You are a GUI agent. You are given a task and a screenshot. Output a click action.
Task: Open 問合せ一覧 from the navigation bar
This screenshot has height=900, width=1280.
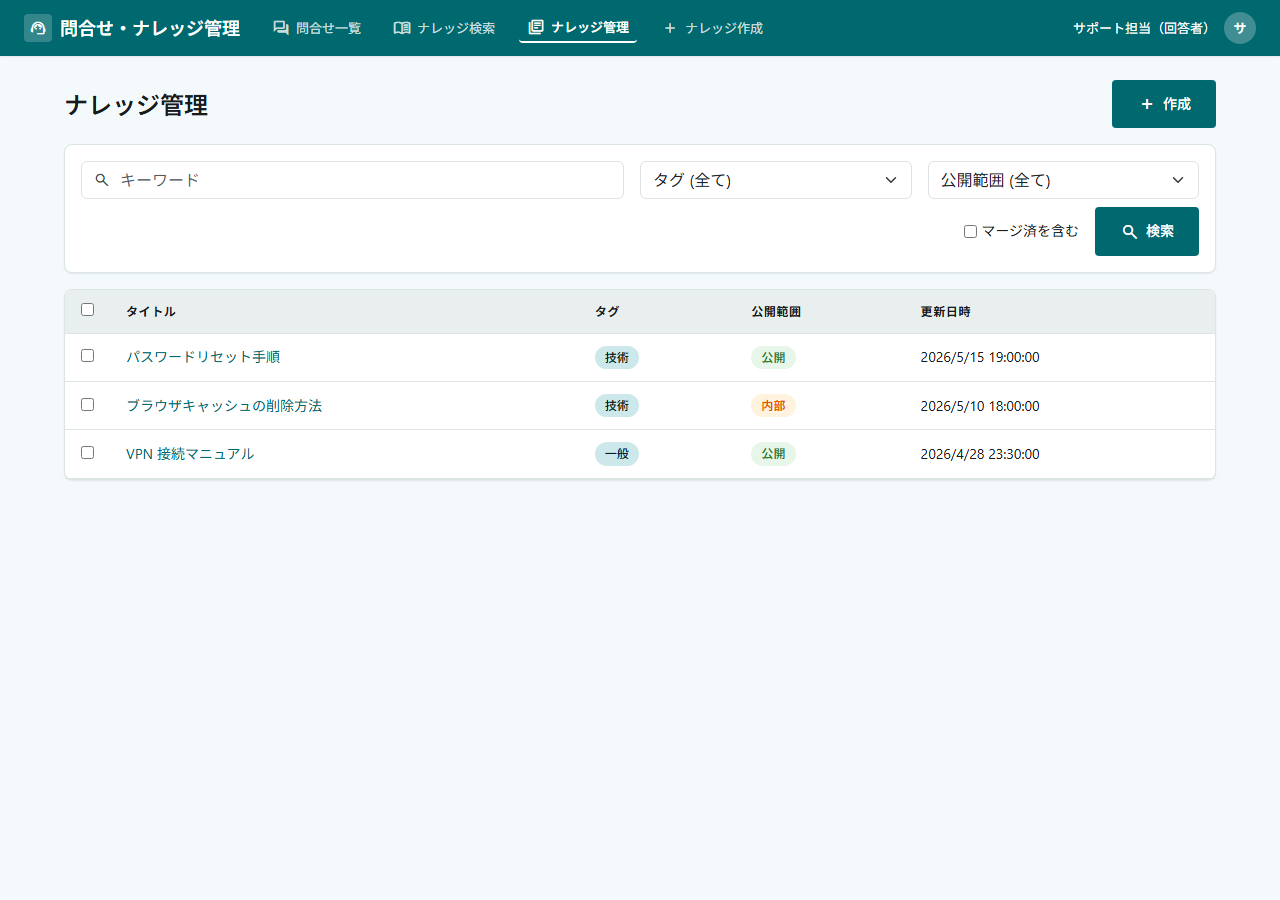tap(317, 28)
